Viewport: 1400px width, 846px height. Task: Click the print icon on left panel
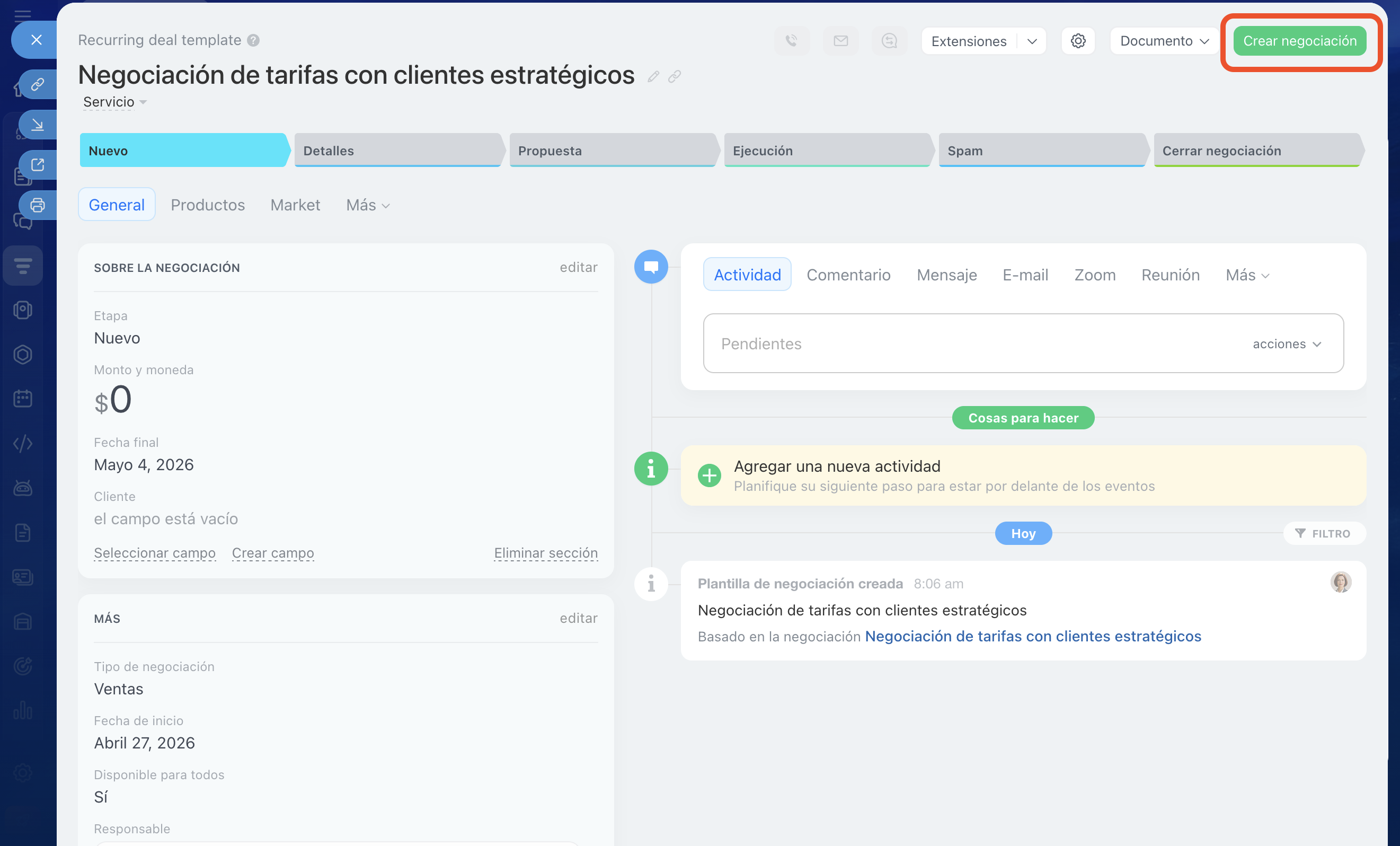pos(38,205)
